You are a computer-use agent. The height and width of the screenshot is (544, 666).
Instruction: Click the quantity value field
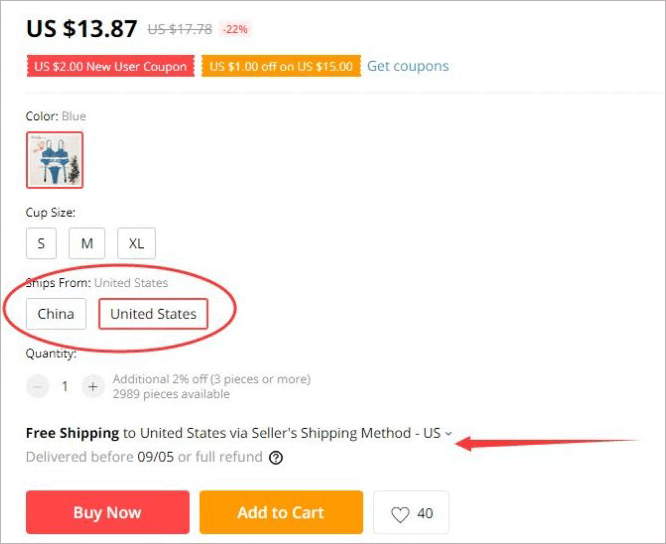(65, 386)
